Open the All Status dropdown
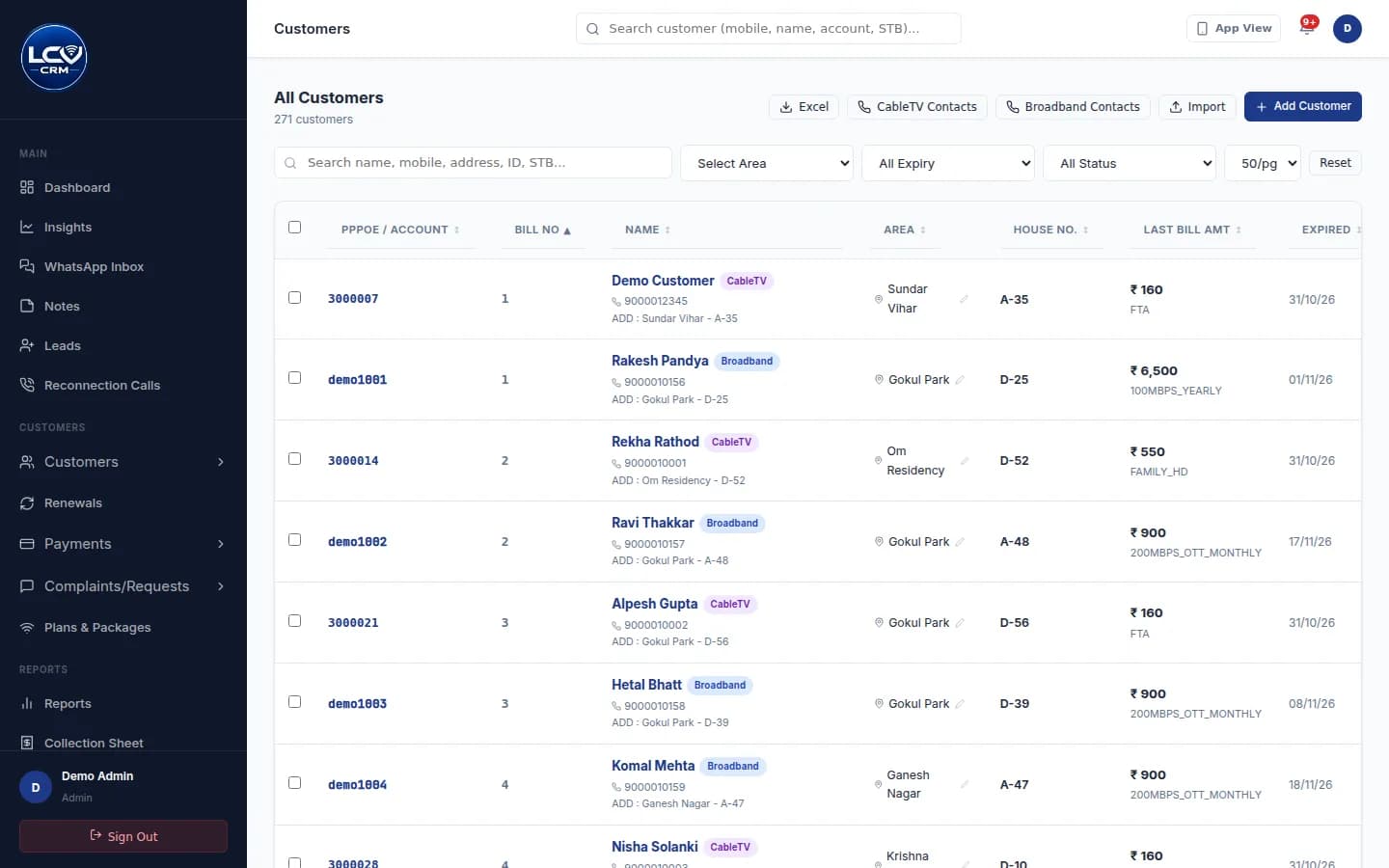 [1130, 163]
